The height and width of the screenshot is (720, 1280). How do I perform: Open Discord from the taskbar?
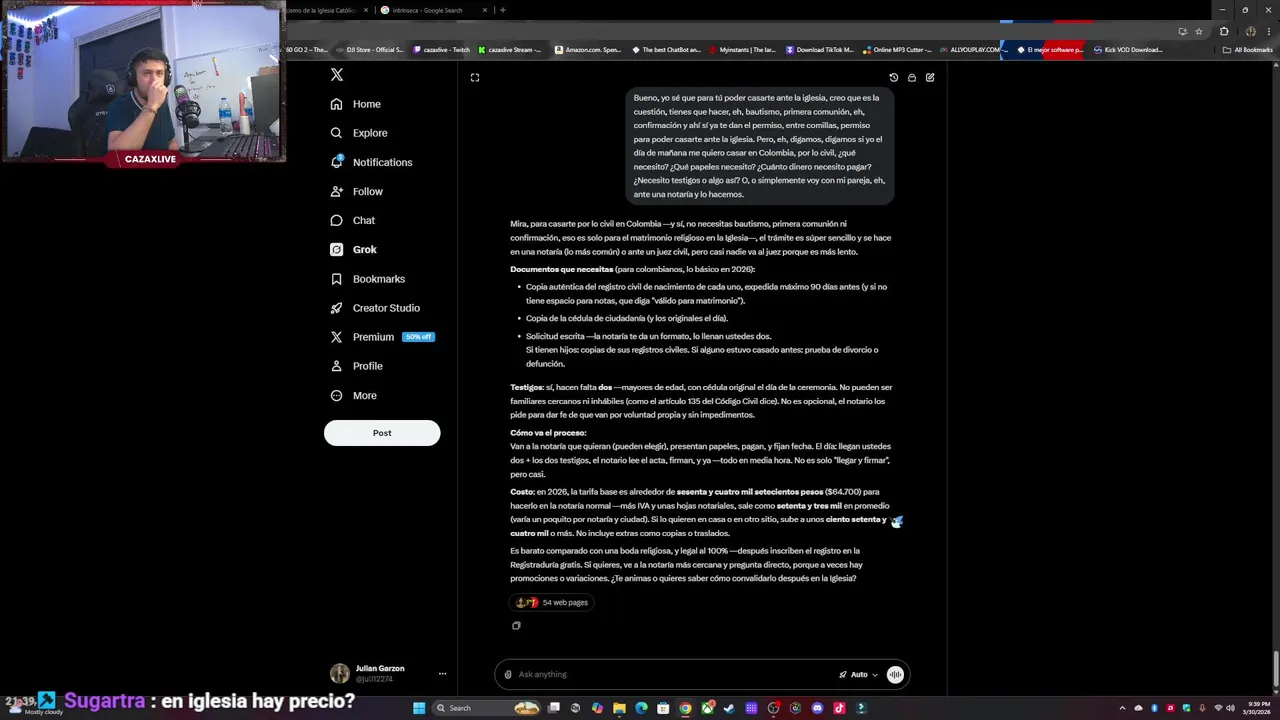(817, 708)
